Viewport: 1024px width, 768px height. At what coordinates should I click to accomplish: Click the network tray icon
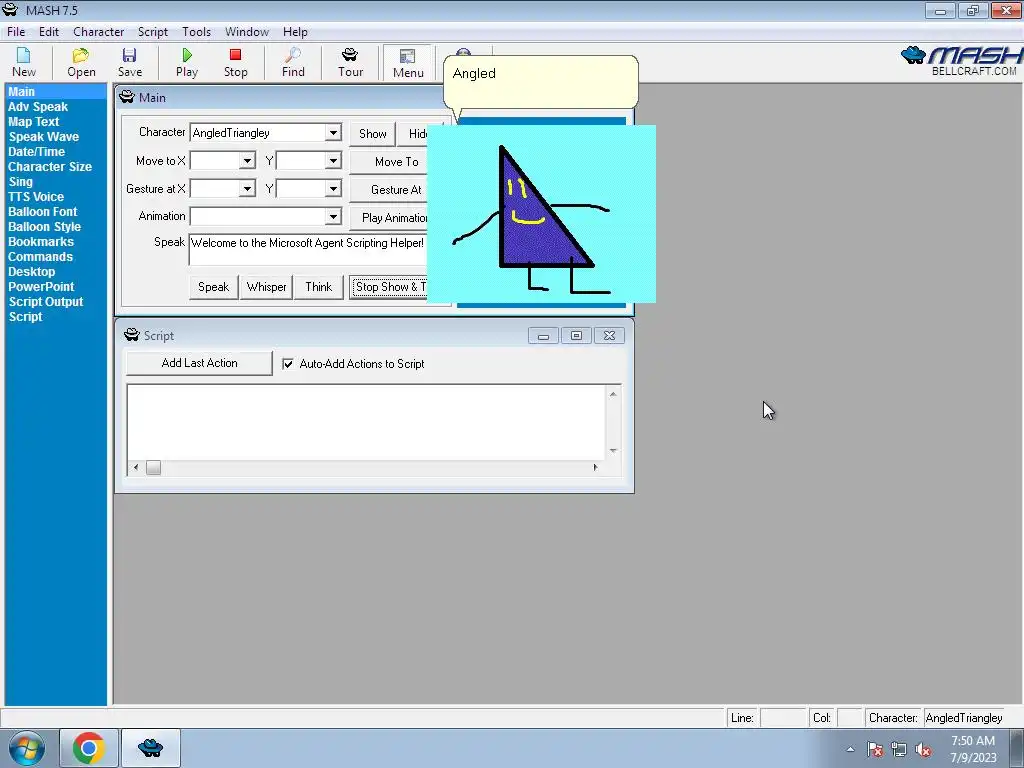[899, 749]
